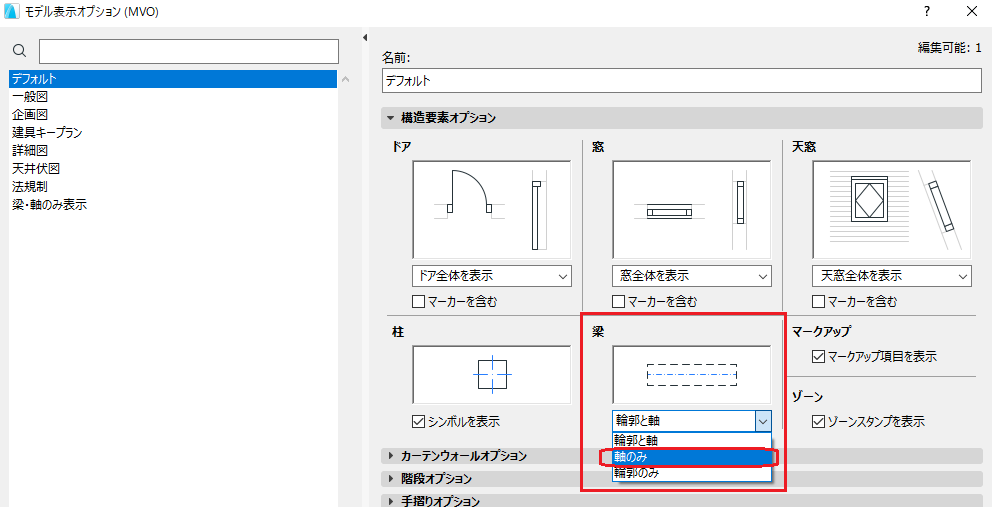
Task: Open the 天窓全体を表示 dropdown
Action: 892,276
